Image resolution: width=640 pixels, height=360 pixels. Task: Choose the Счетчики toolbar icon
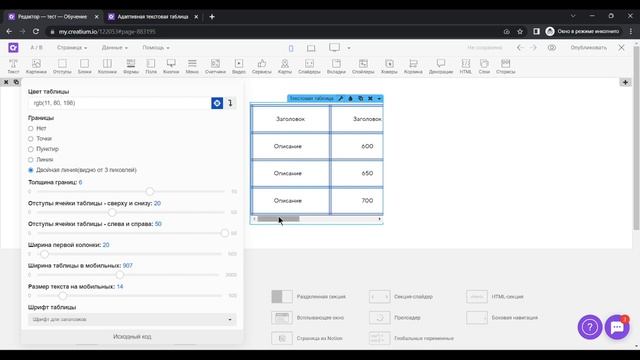(x=215, y=66)
